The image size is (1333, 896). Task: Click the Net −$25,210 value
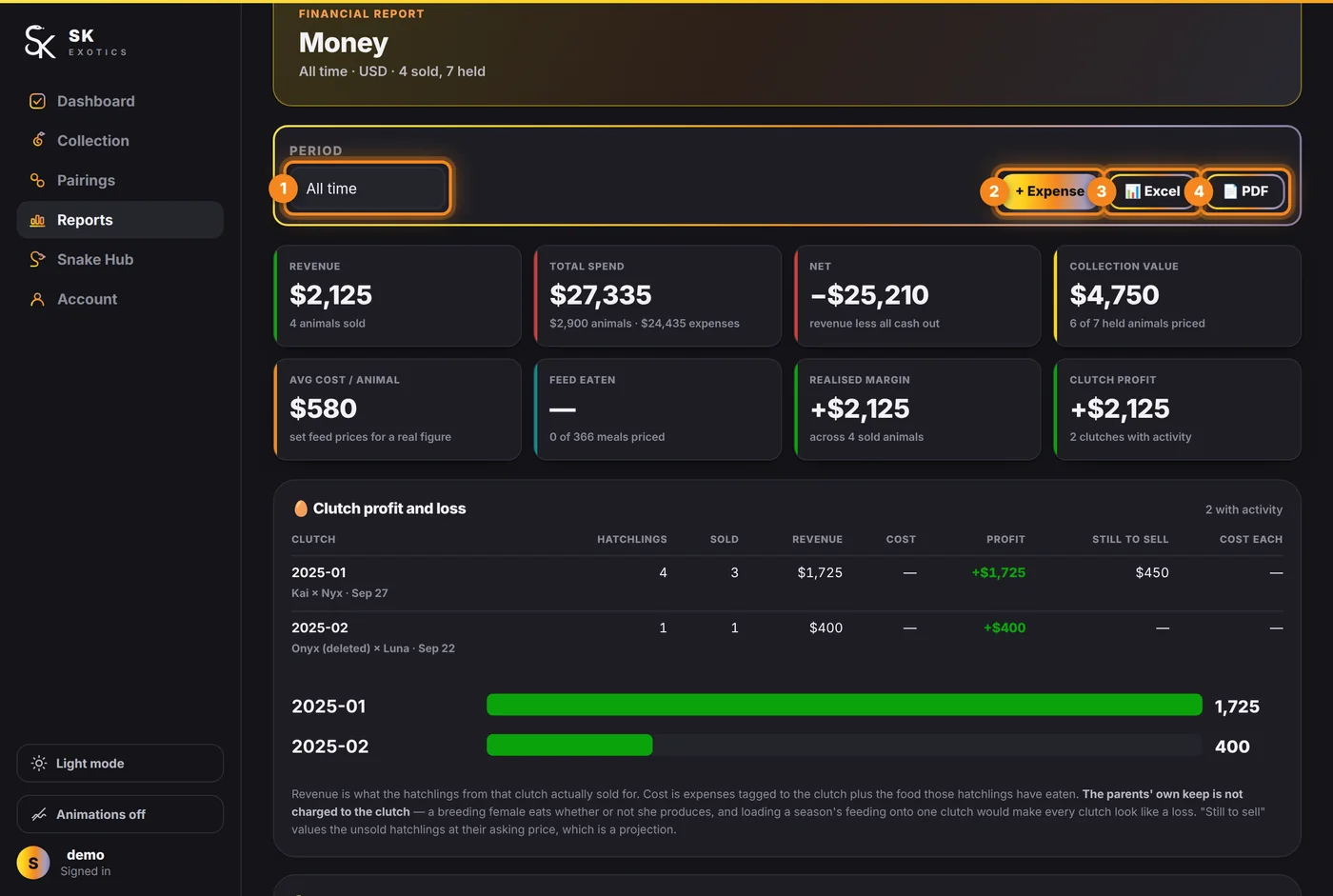click(x=869, y=295)
